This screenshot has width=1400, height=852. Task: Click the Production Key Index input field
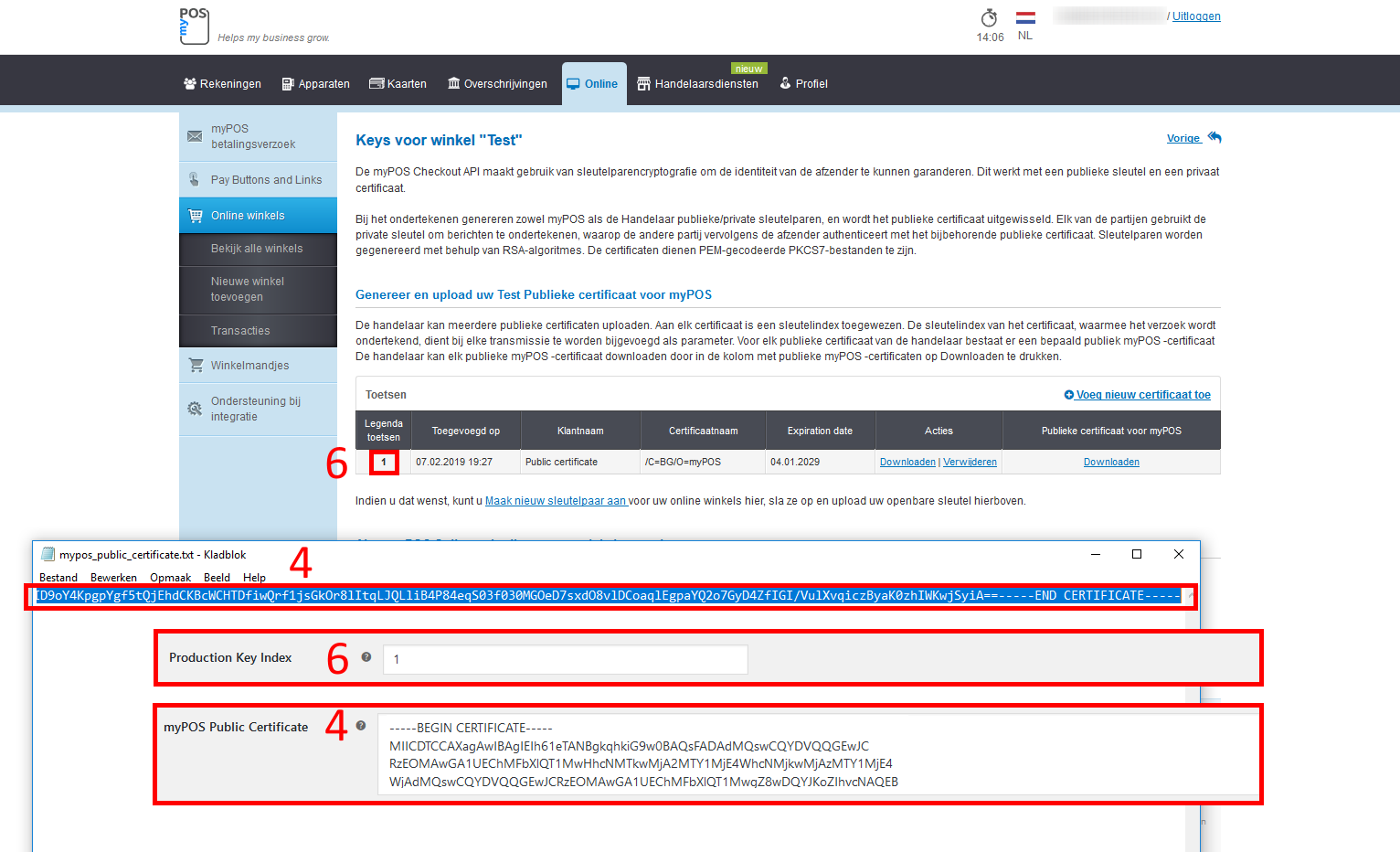click(x=565, y=659)
